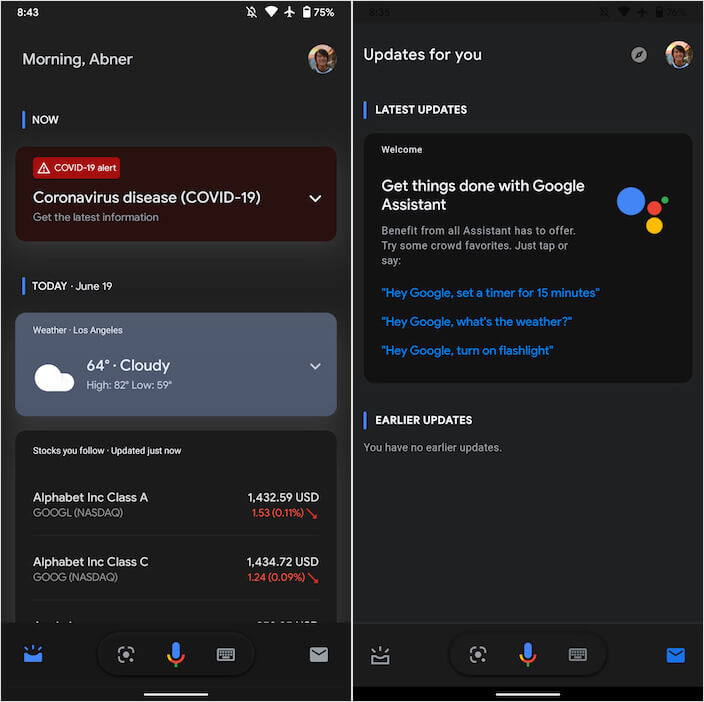Open profile avatar on Updates for you screen

click(x=679, y=55)
